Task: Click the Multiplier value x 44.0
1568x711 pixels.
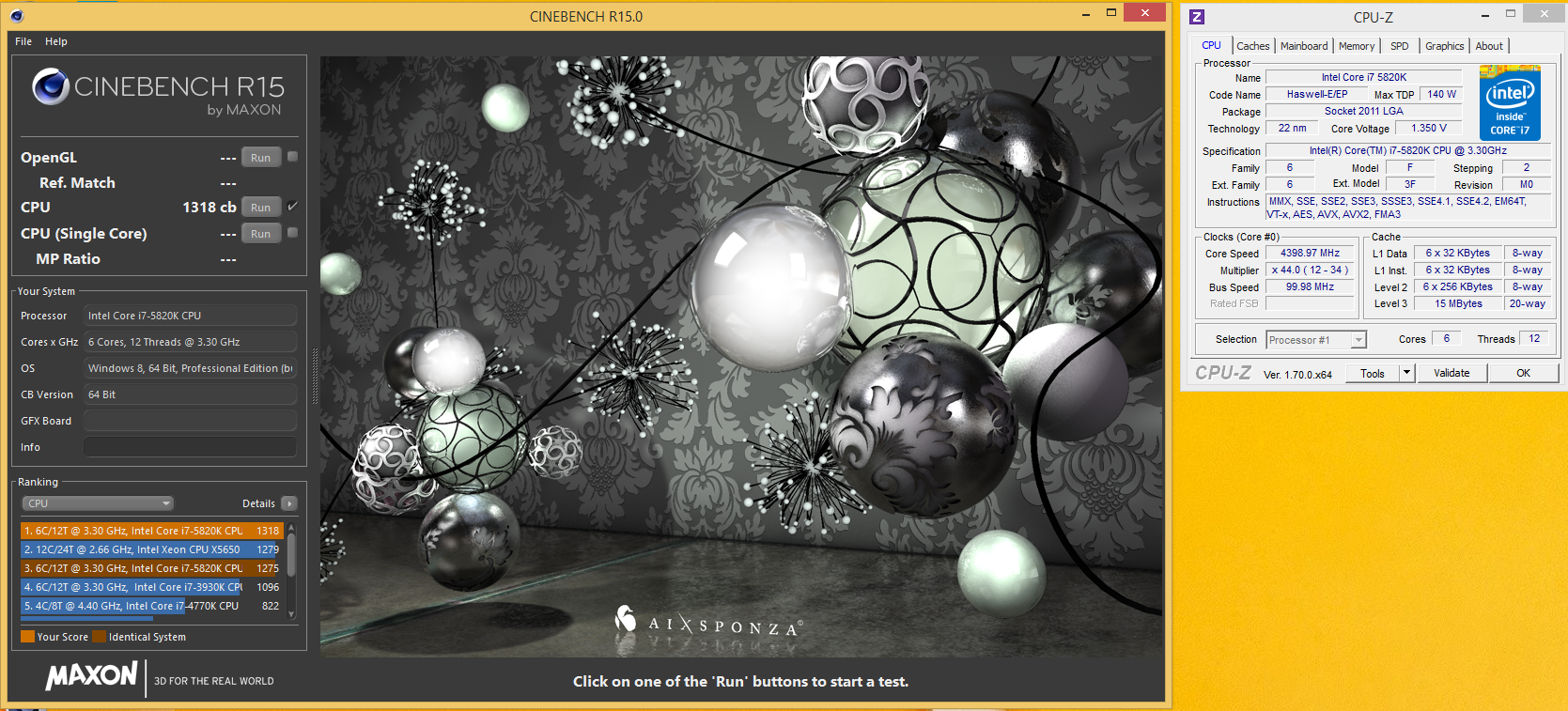Action: 1310,270
